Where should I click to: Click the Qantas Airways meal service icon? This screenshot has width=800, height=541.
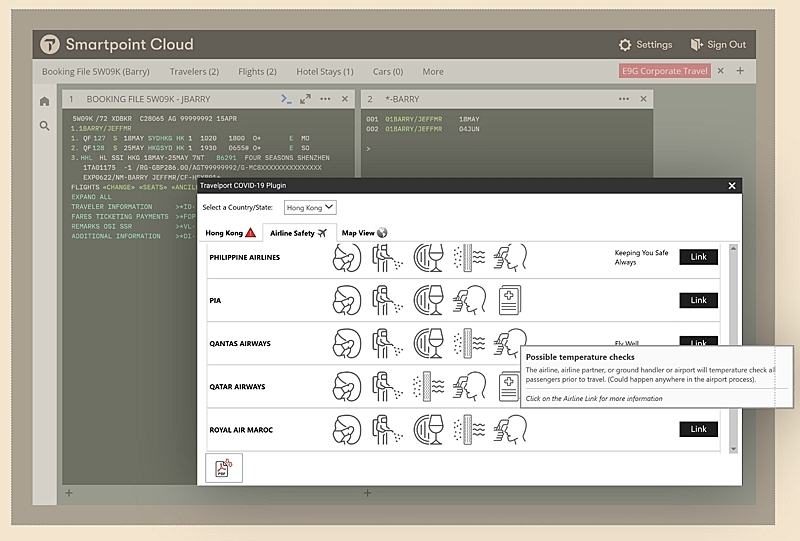coord(428,343)
